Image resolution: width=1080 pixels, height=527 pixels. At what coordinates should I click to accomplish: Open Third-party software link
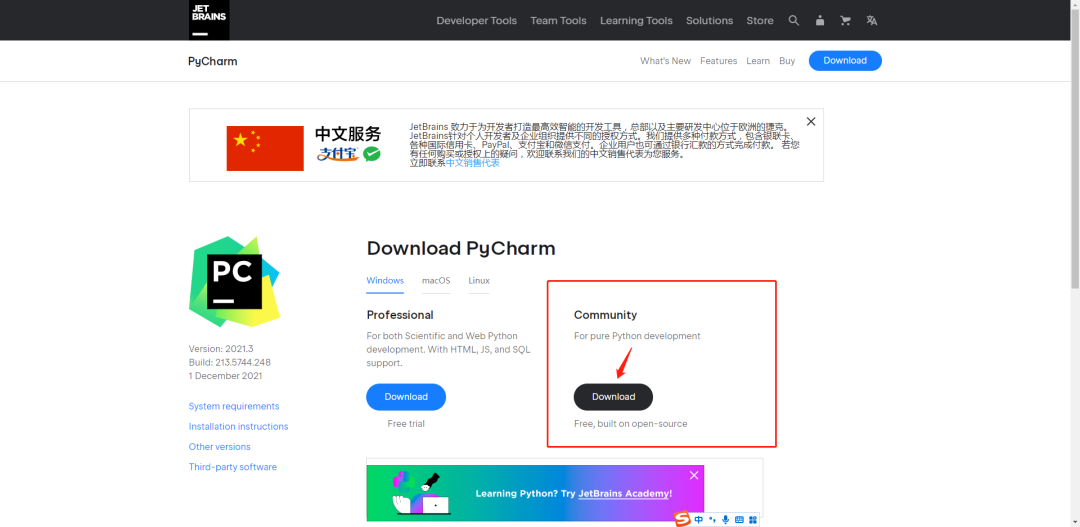(x=233, y=467)
